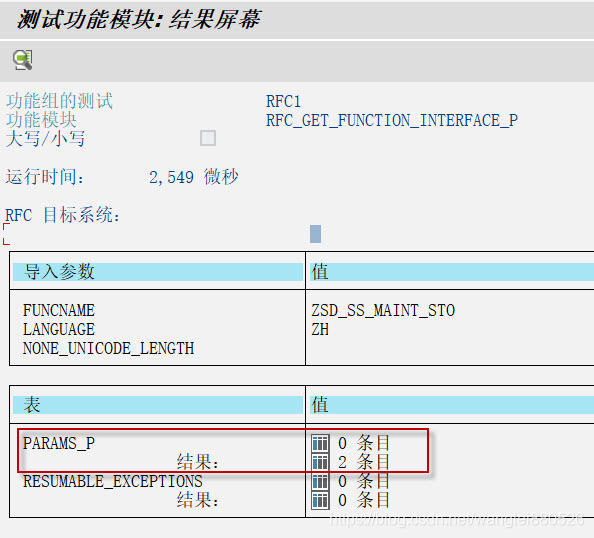Viewport: 594px width, 538px height.
Task: Click the FUNCNAME value ZSD_SS_MAINT_STO
Action: pyautogui.click(x=383, y=311)
